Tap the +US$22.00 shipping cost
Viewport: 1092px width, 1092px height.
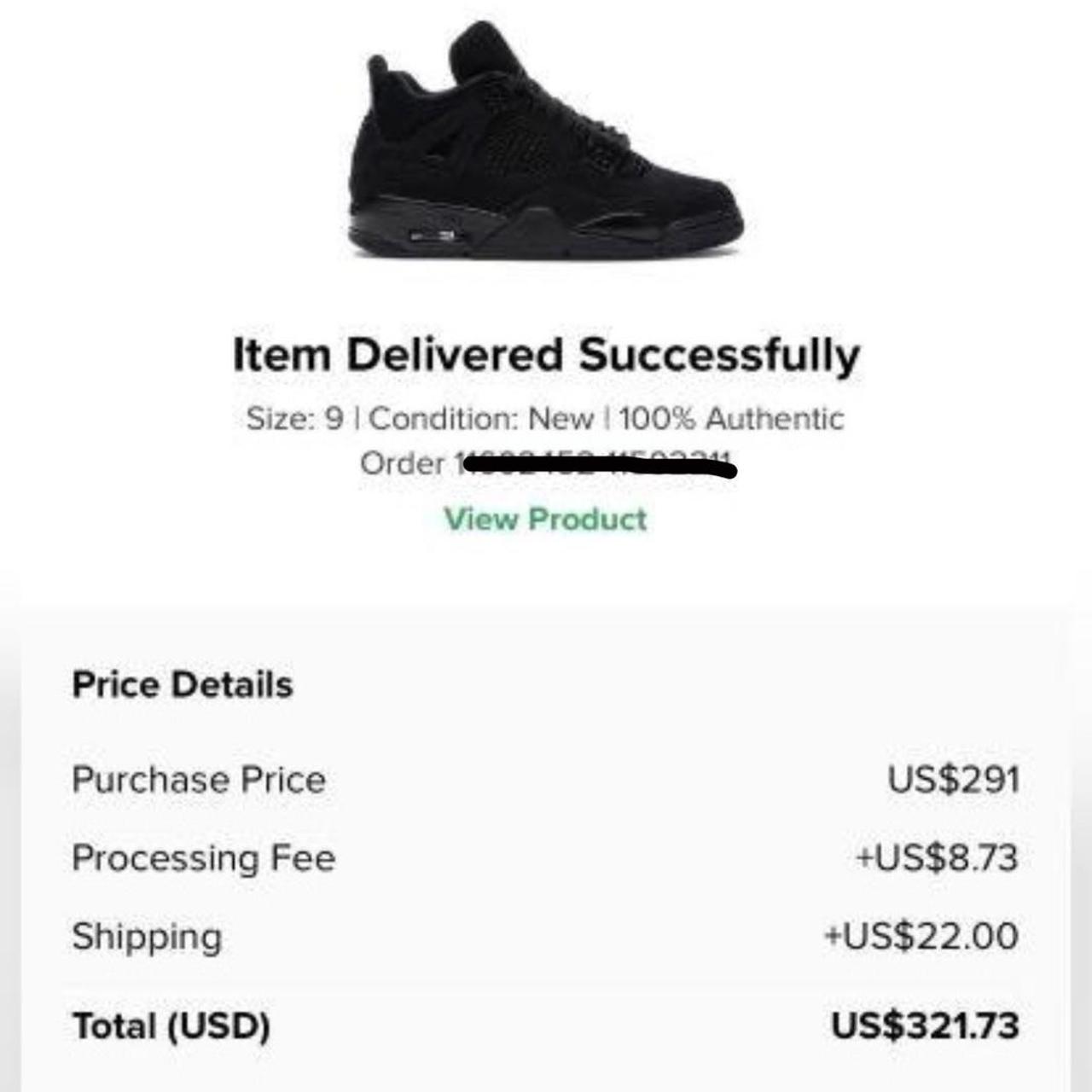coord(921,936)
